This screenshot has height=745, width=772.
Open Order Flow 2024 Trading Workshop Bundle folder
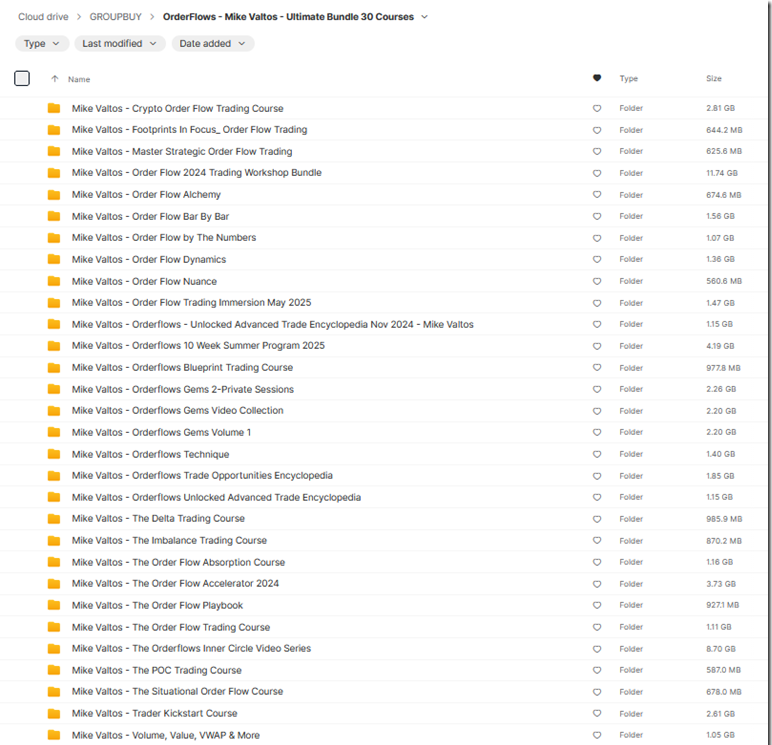(x=196, y=173)
